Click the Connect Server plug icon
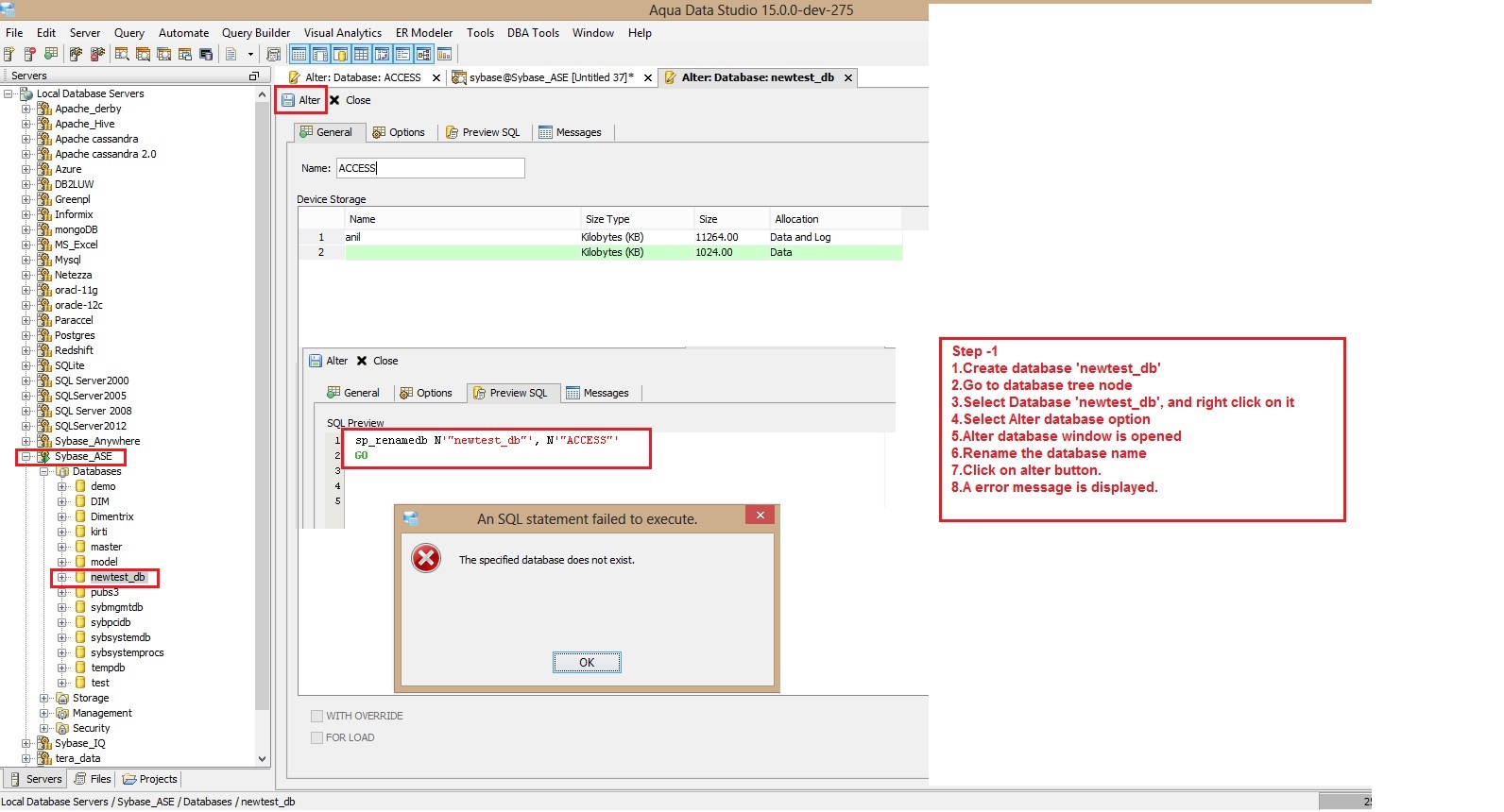Viewport: 1504px width, 812px height. pos(76,54)
